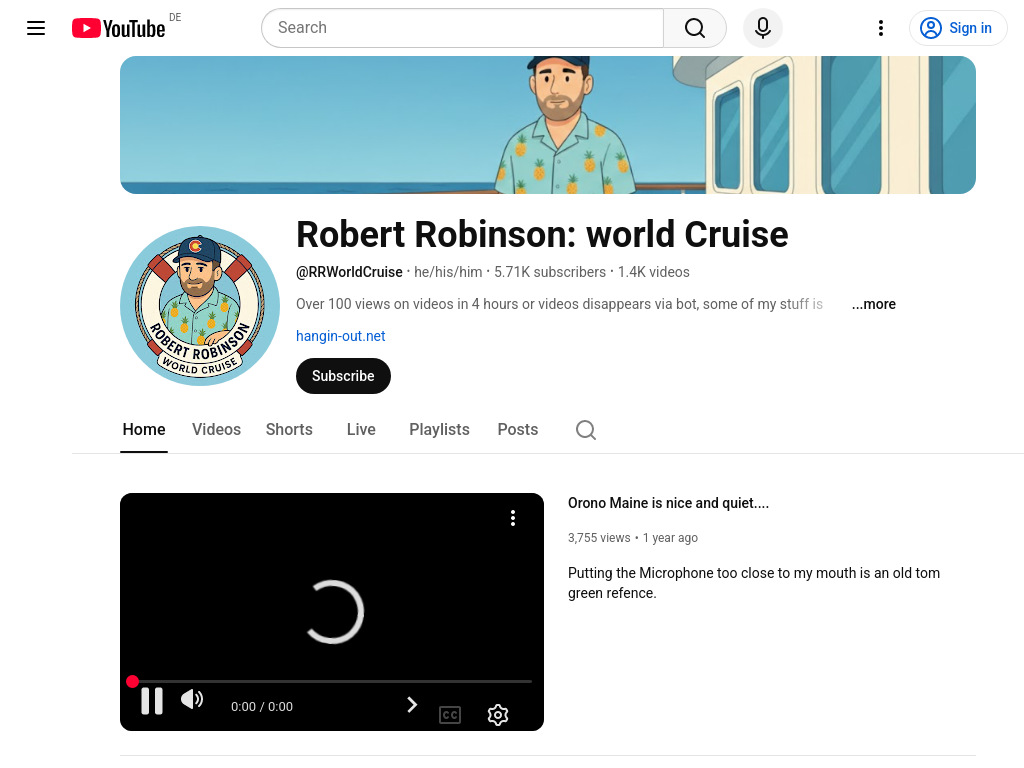Click the Robert Robinson channel avatar

point(200,306)
